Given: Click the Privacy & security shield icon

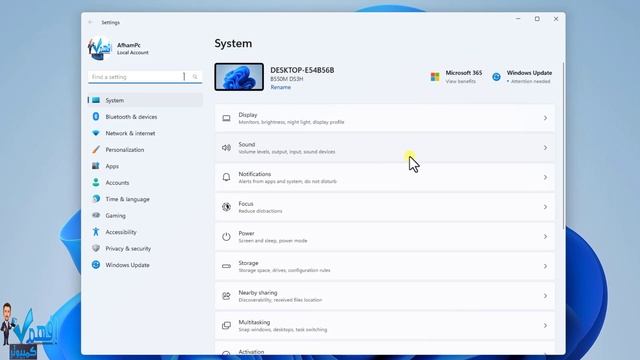Looking at the screenshot, I should point(96,248).
